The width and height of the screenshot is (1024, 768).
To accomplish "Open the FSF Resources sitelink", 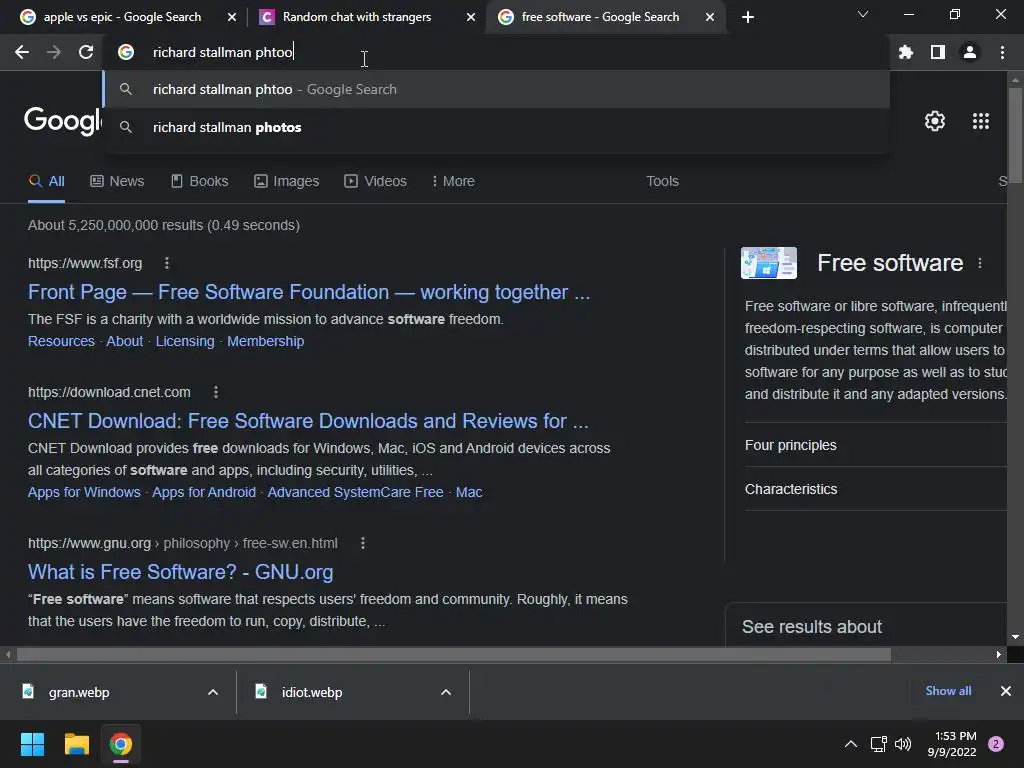I will [x=61, y=342].
